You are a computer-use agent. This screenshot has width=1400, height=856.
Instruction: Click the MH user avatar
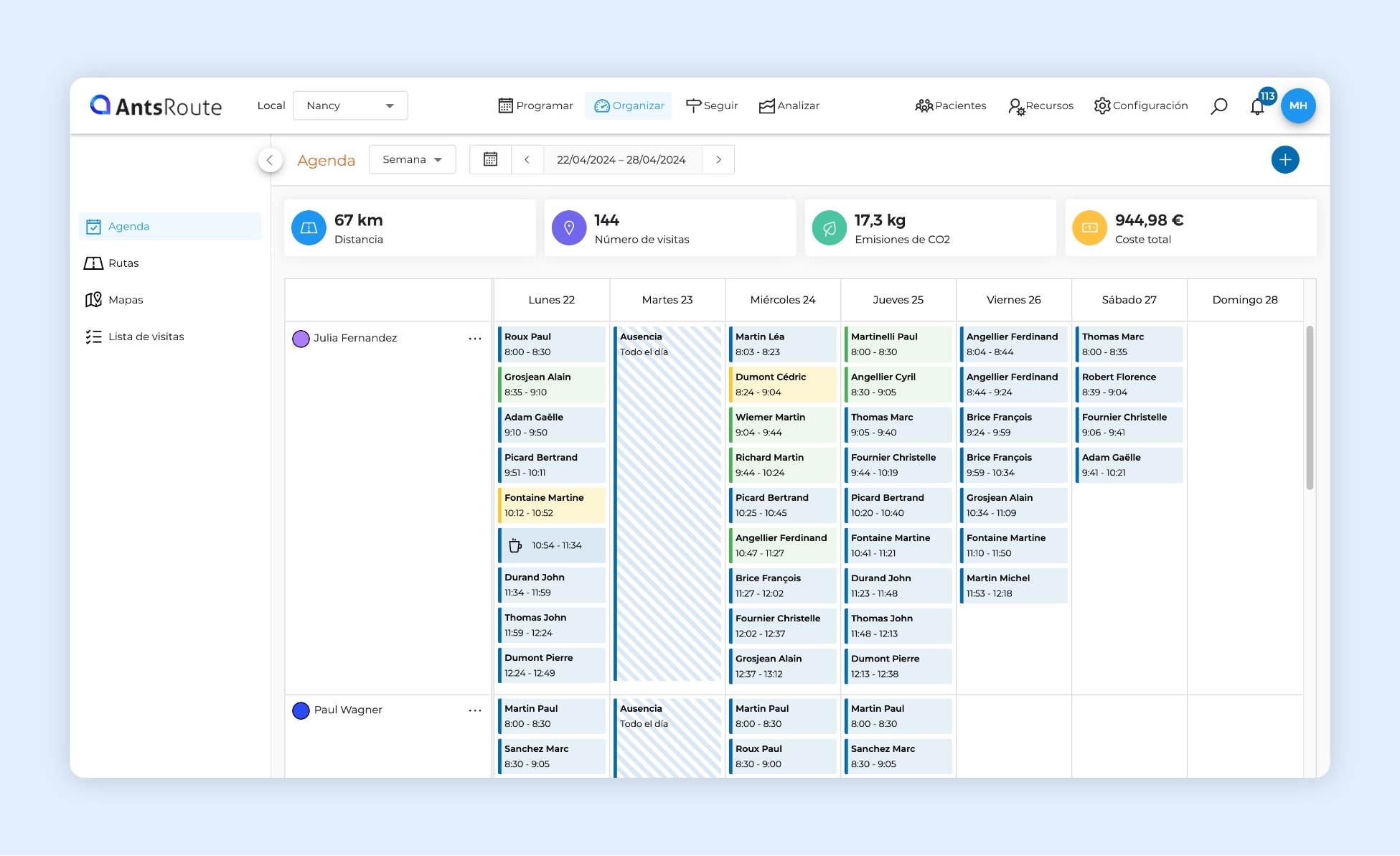[x=1298, y=105]
